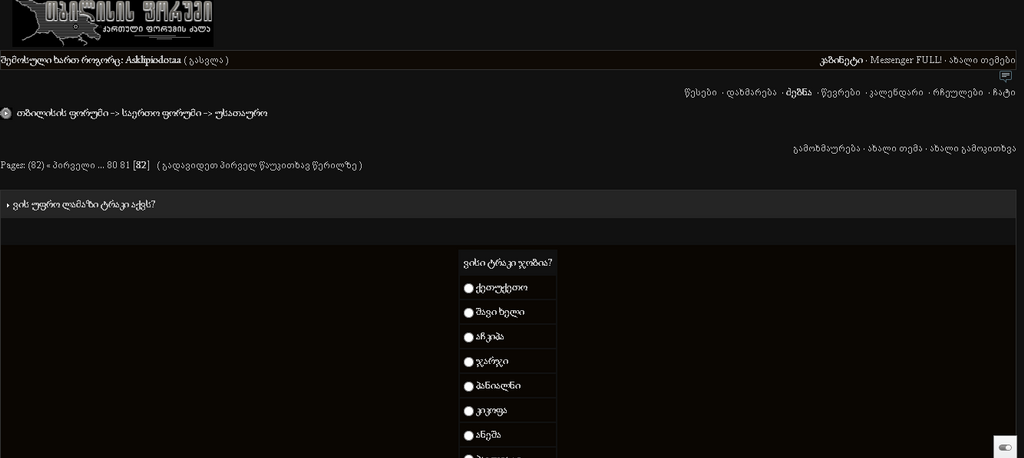The height and width of the screenshot is (458, 1024).
Task: Toggle the switch widget at the bottom-right corner
Action: click(x=1005, y=448)
